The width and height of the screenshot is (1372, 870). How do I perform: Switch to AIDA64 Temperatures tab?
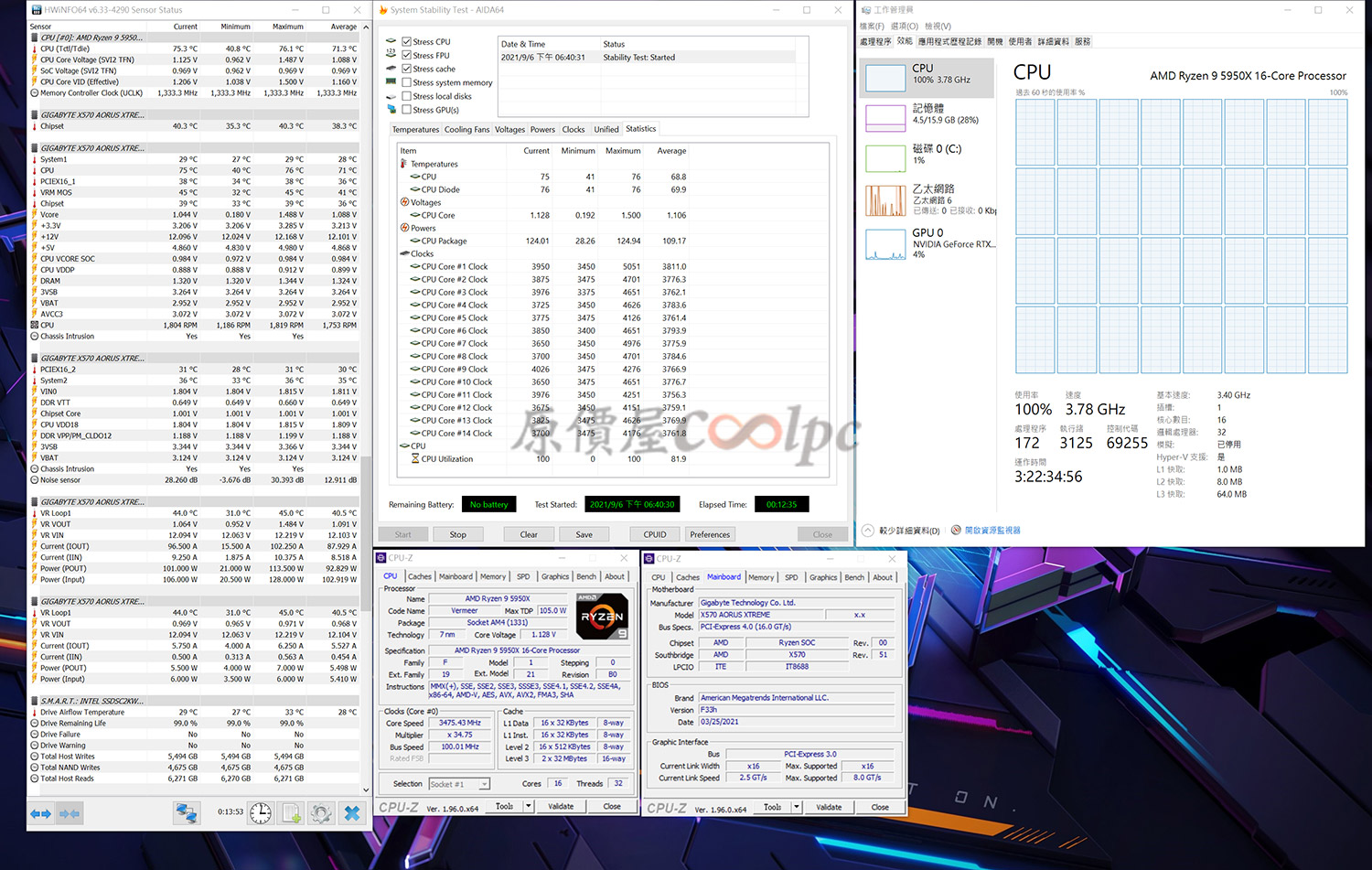415,129
